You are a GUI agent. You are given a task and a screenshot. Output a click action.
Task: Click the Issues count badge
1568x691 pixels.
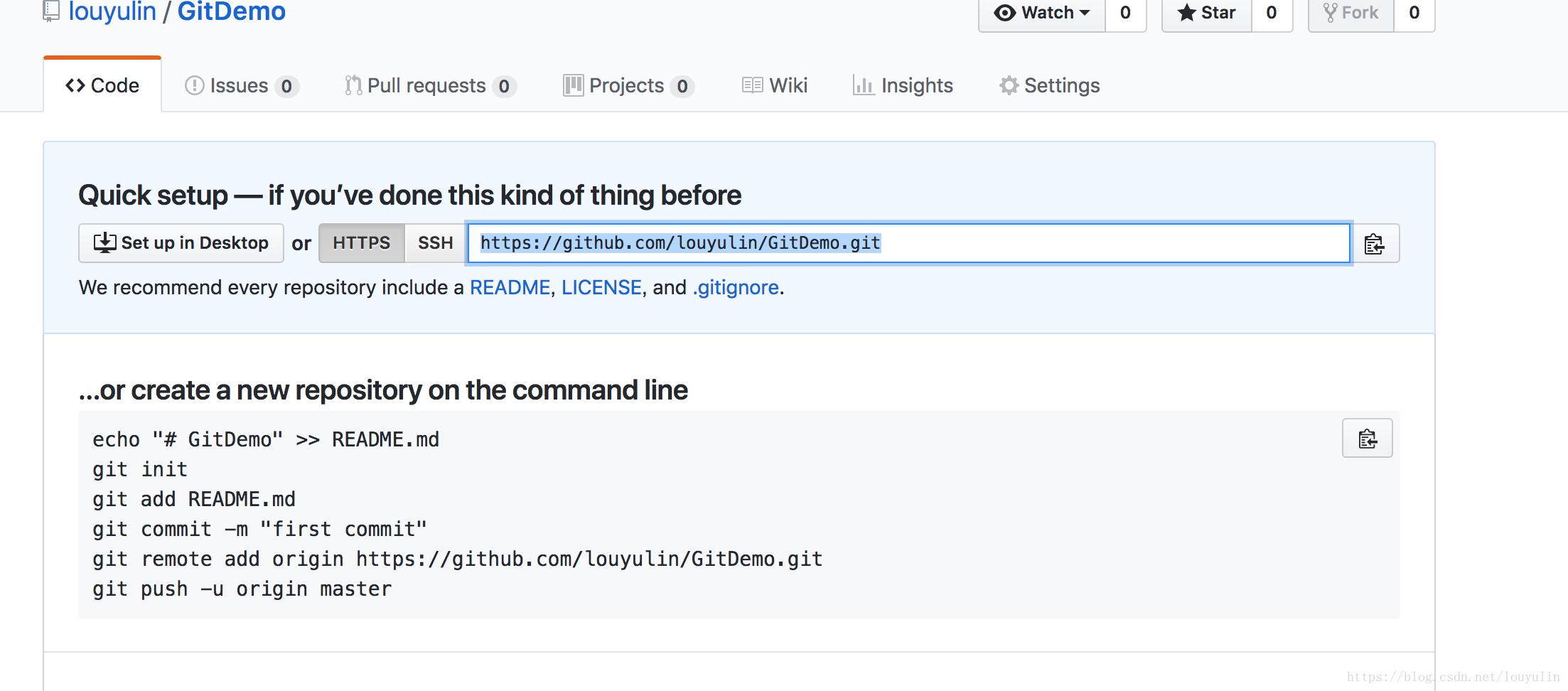286,86
